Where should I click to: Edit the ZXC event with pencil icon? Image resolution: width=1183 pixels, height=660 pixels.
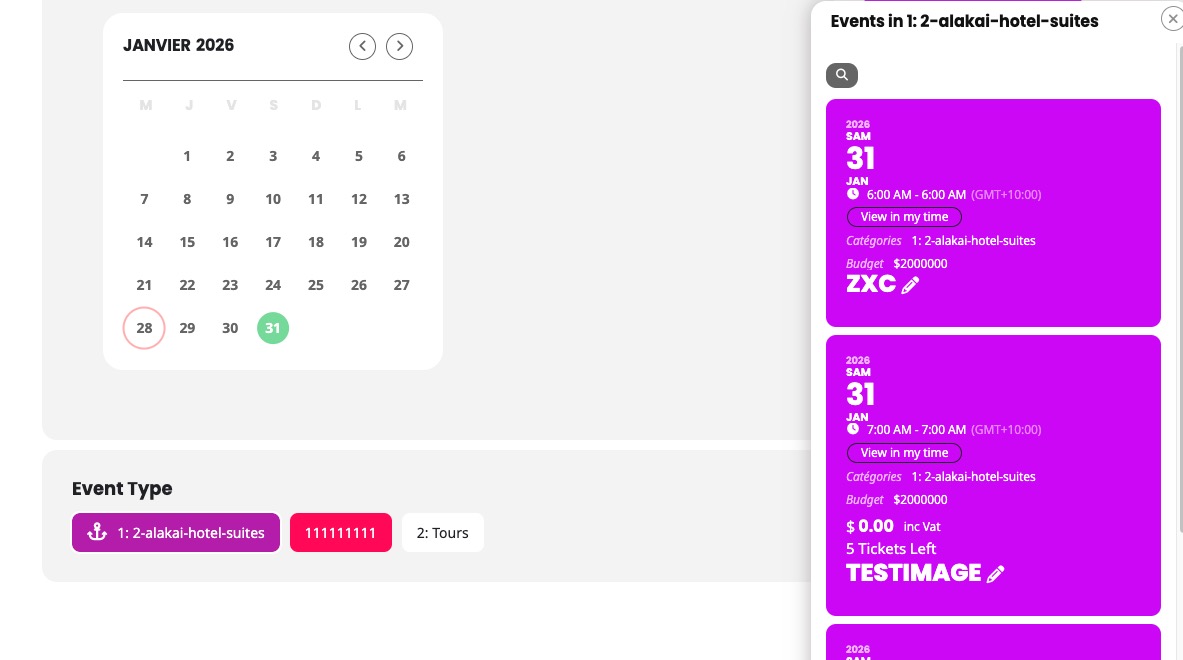click(910, 285)
